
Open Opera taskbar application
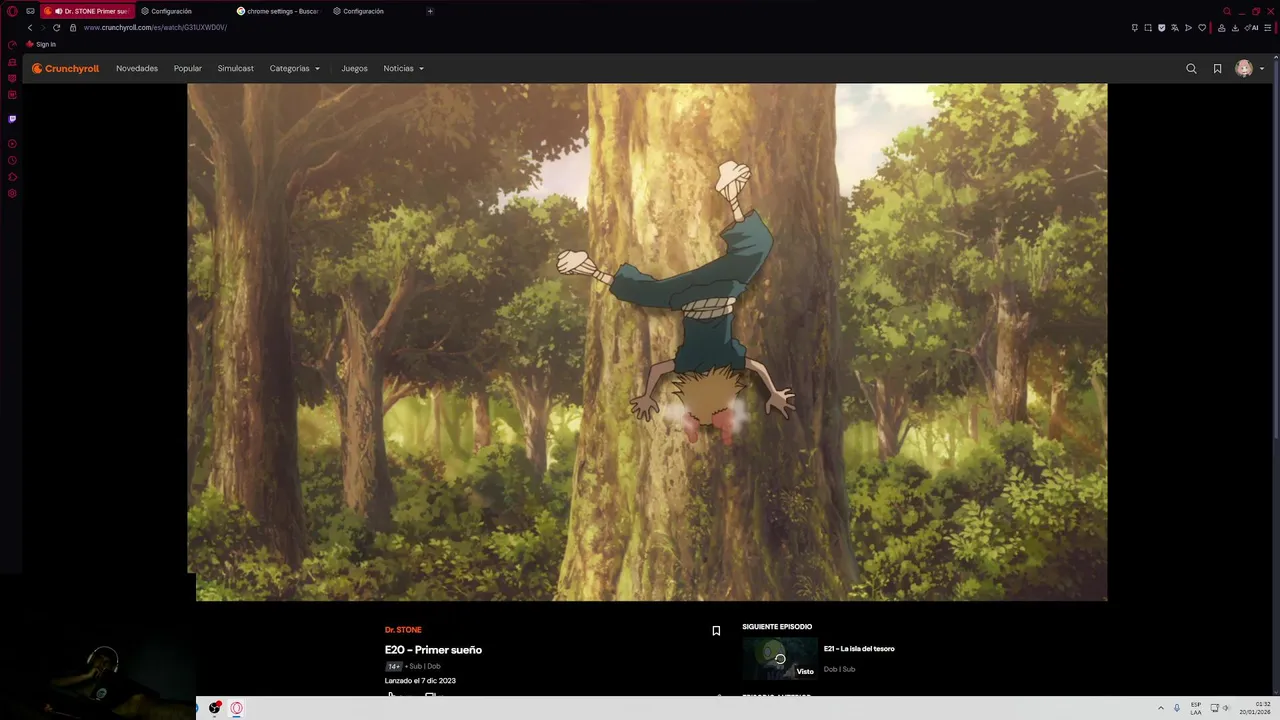coord(237,708)
